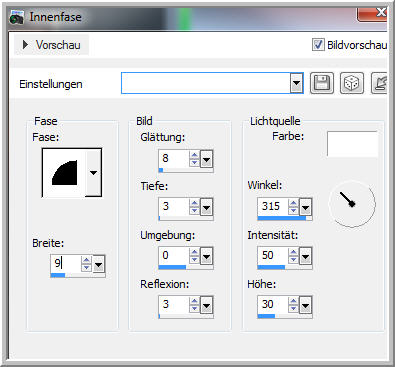Click the white Farbe light color swatch
The height and width of the screenshot is (367, 395).
click(x=352, y=144)
